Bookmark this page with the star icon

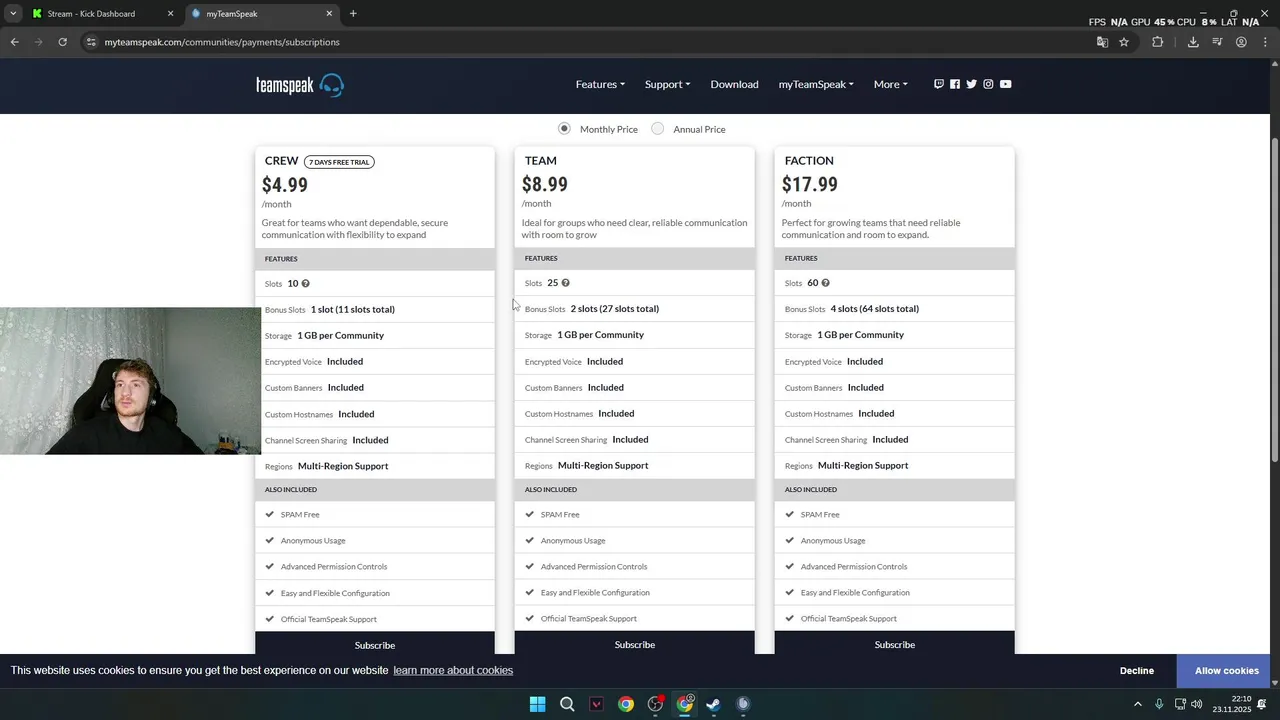1124,42
